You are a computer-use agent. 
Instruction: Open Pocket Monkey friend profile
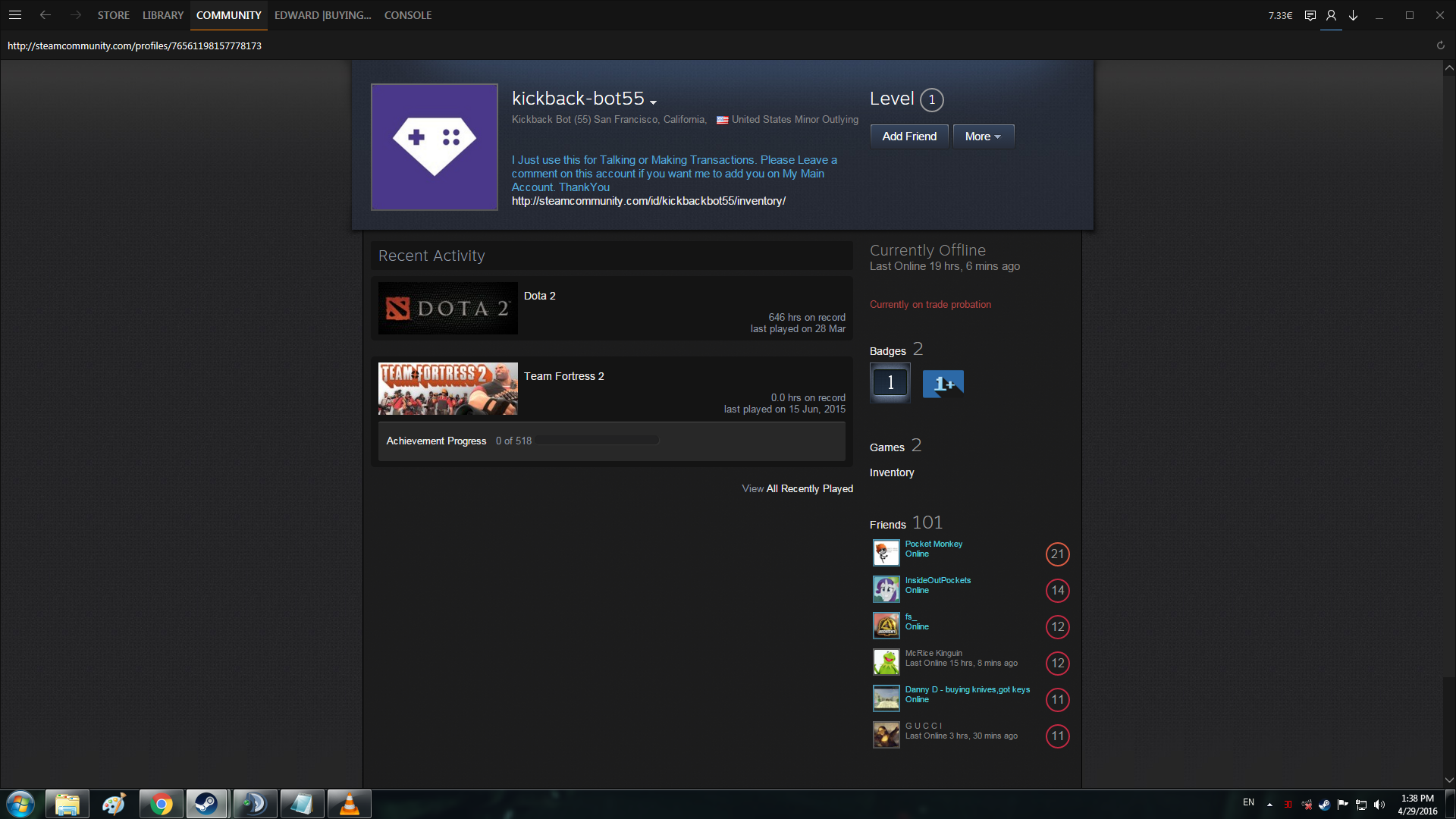933,544
